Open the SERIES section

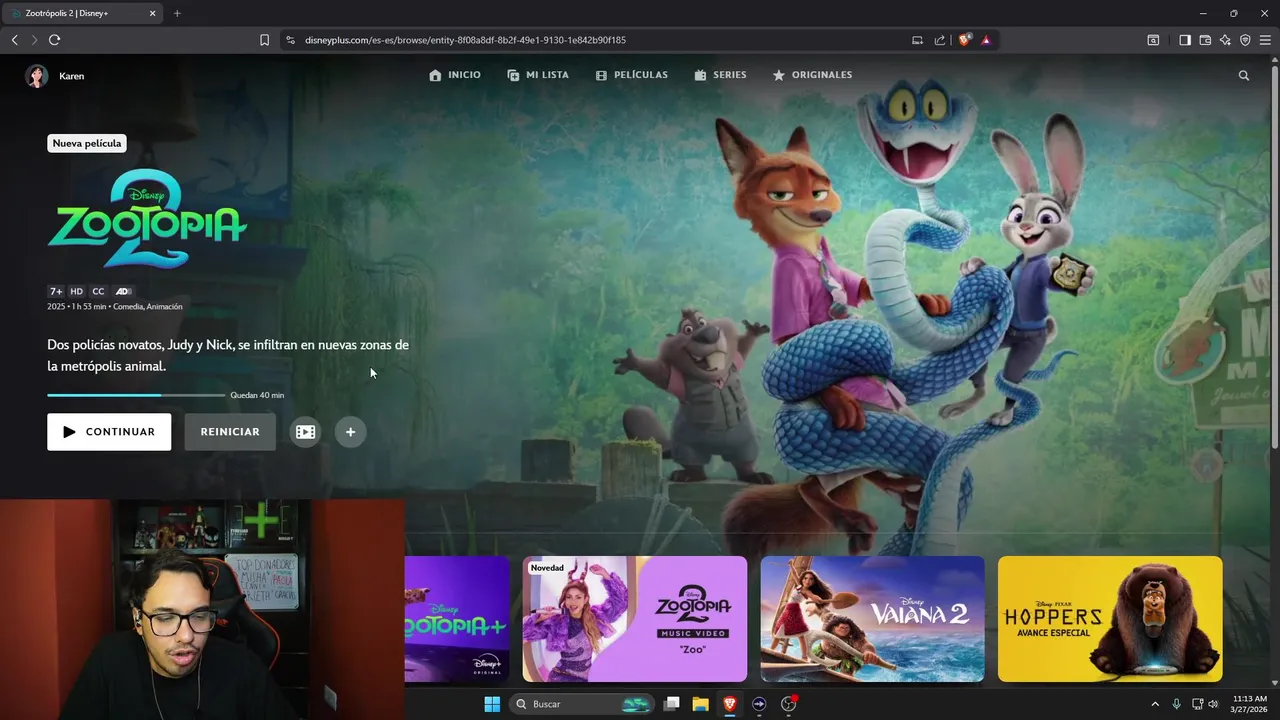click(x=720, y=75)
